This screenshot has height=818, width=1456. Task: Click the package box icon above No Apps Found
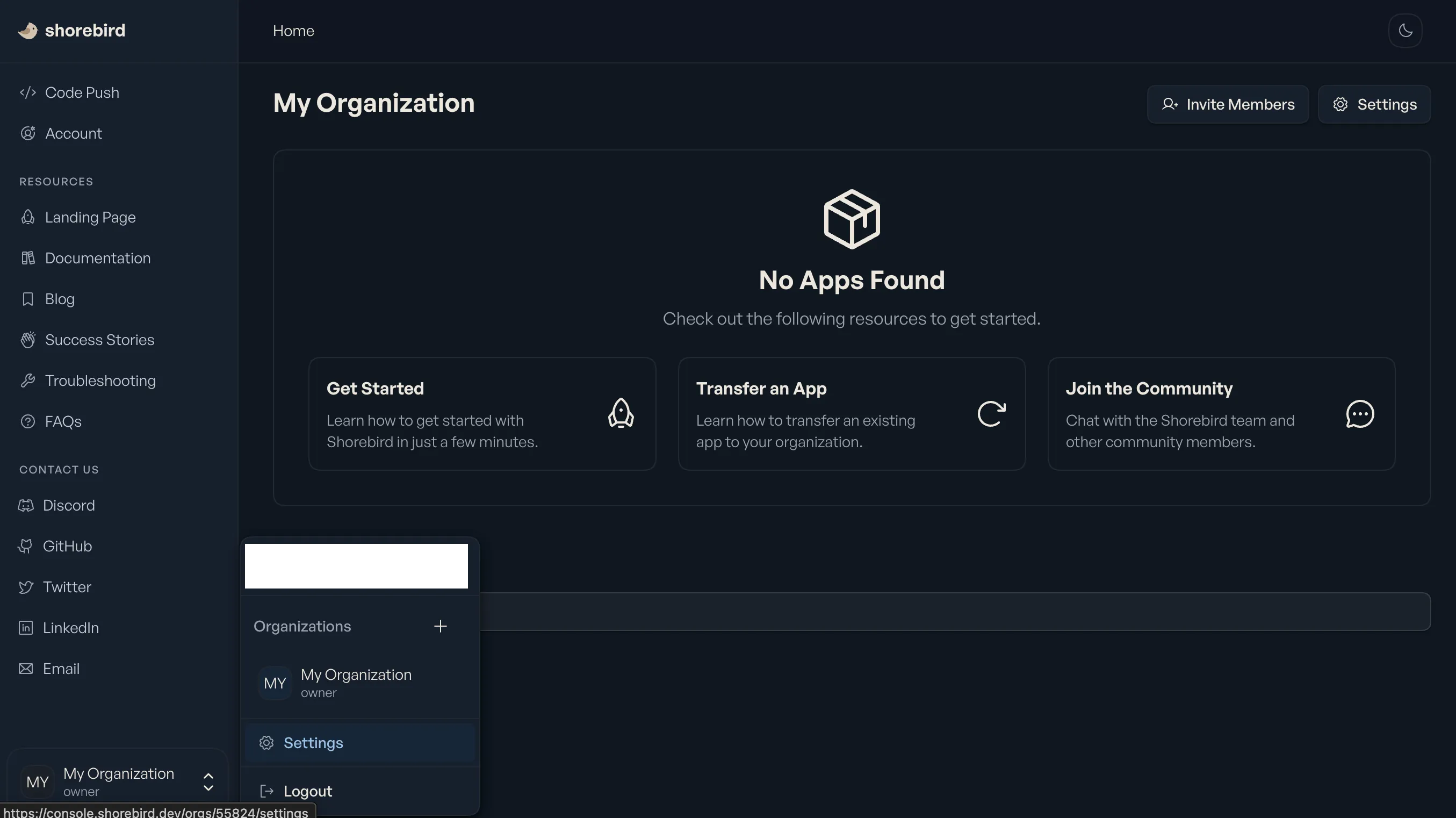coord(852,219)
